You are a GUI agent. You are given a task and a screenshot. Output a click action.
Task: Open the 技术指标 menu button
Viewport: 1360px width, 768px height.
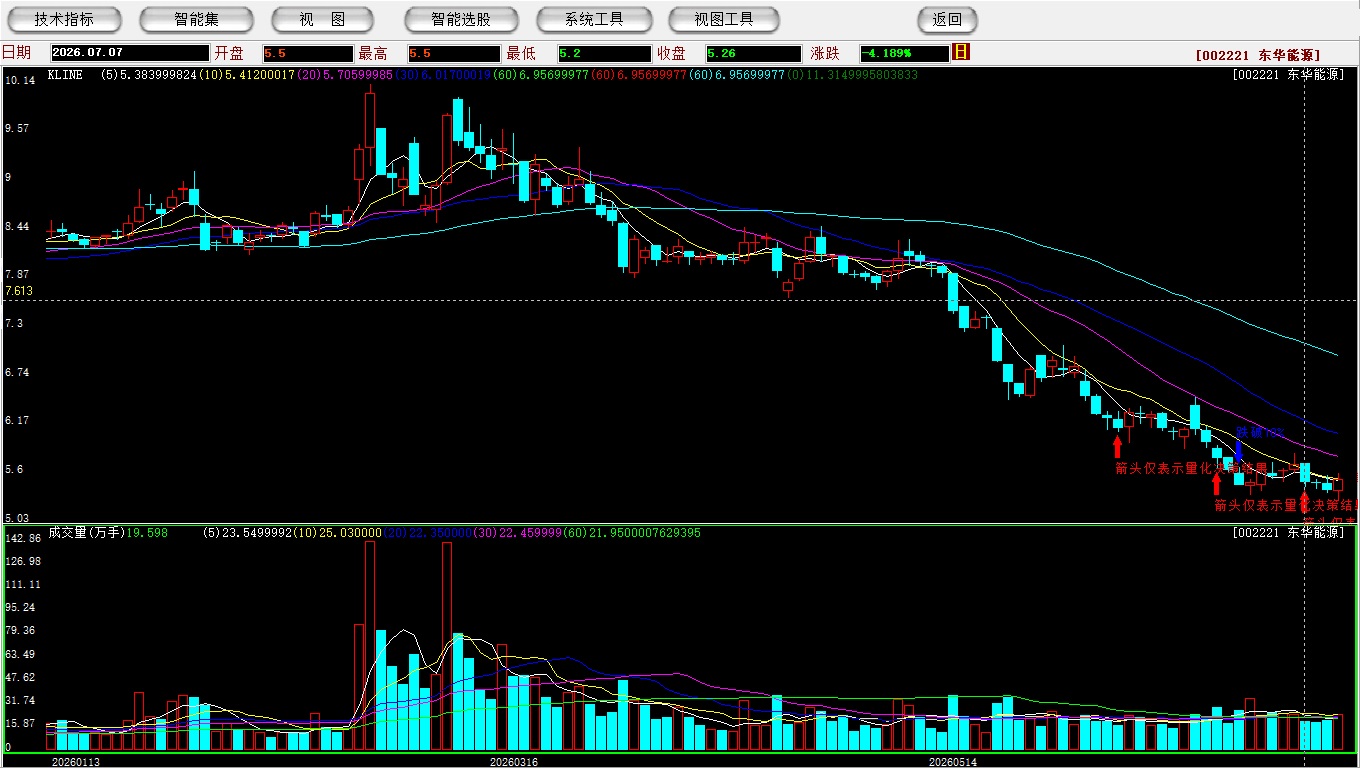pyautogui.click(x=64, y=19)
